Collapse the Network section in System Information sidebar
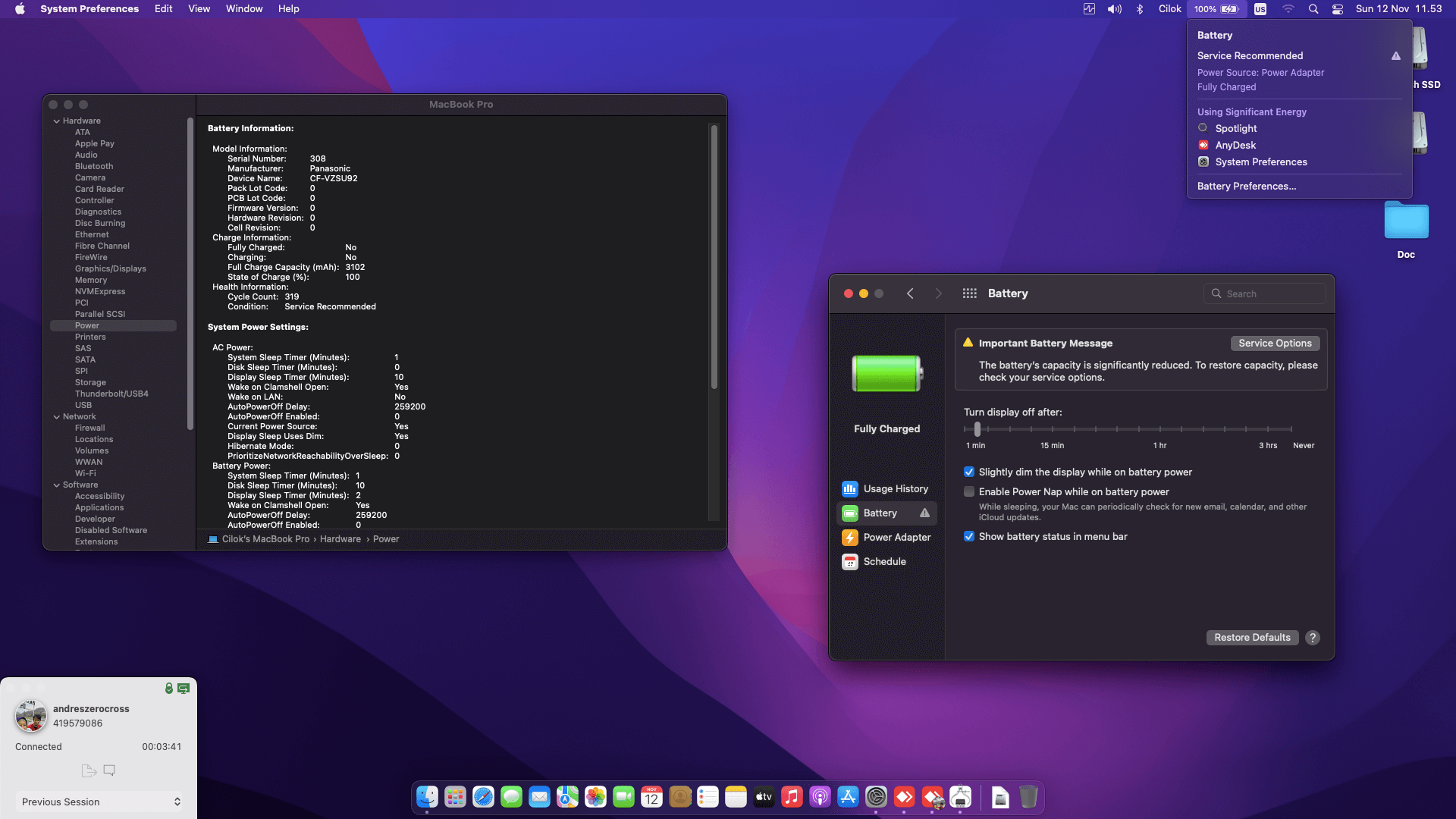The image size is (1456, 819). click(x=57, y=417)
